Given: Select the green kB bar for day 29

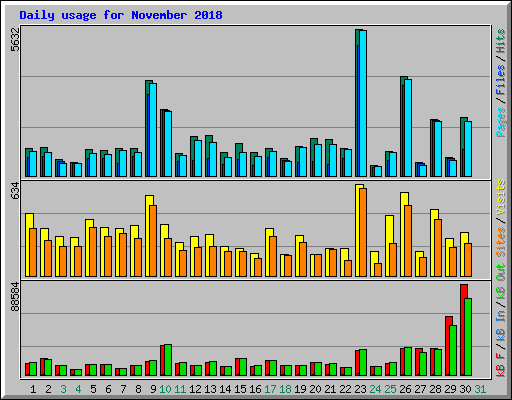Looking at the screenshot, I should pyautogui.click(x=453, y=350).
